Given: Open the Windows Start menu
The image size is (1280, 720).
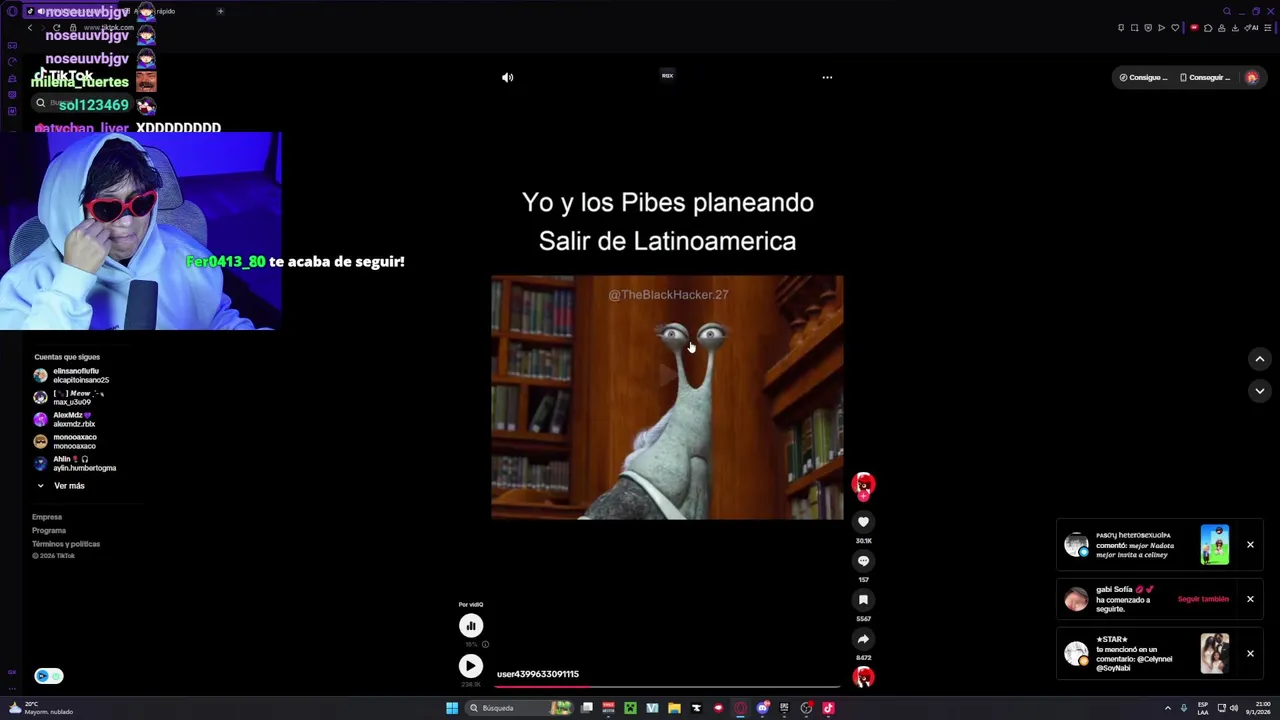Looking at the screenshot, I should click(452, 708).
